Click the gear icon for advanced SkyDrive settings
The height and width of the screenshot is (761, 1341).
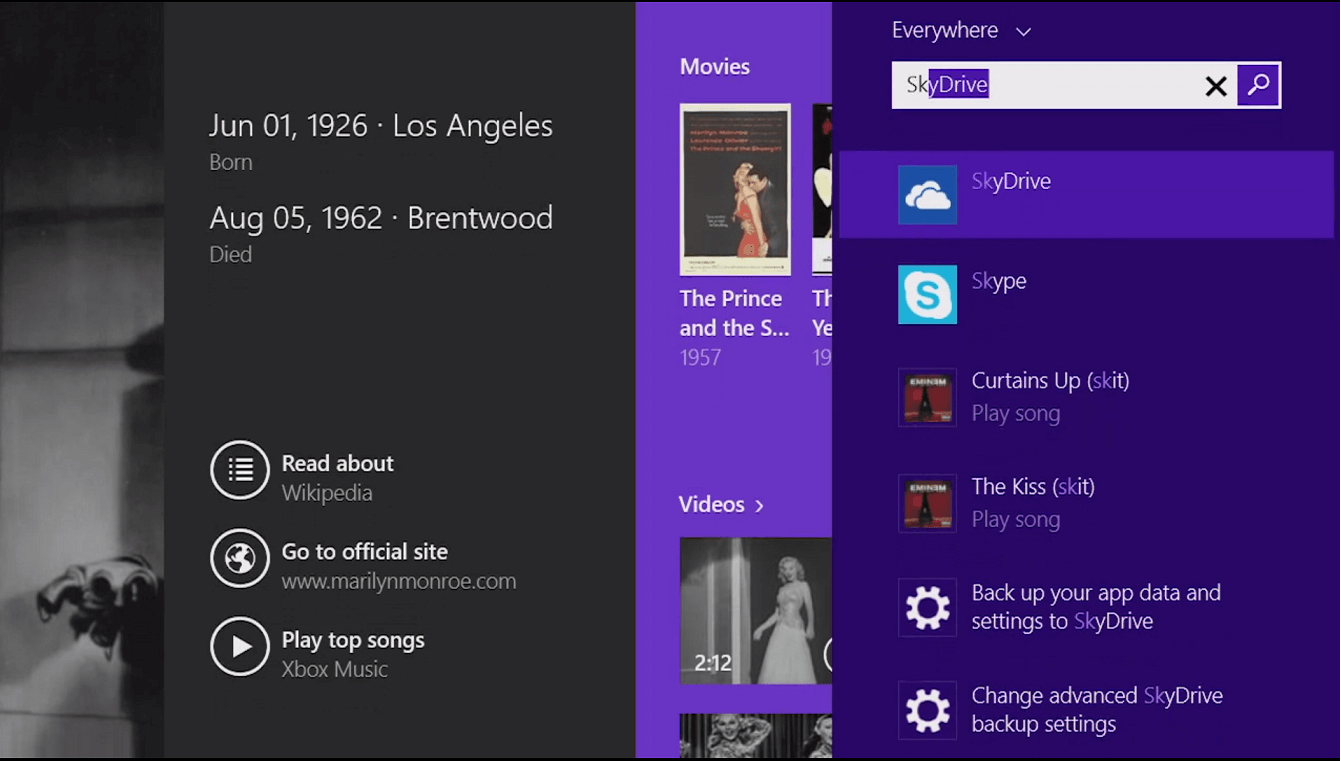[927, 710]
